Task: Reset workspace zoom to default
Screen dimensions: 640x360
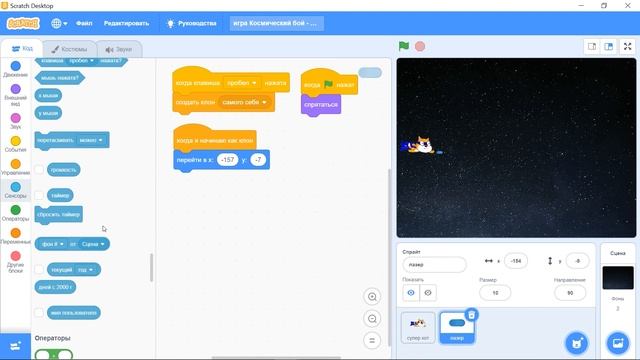Action: point(372,340)
